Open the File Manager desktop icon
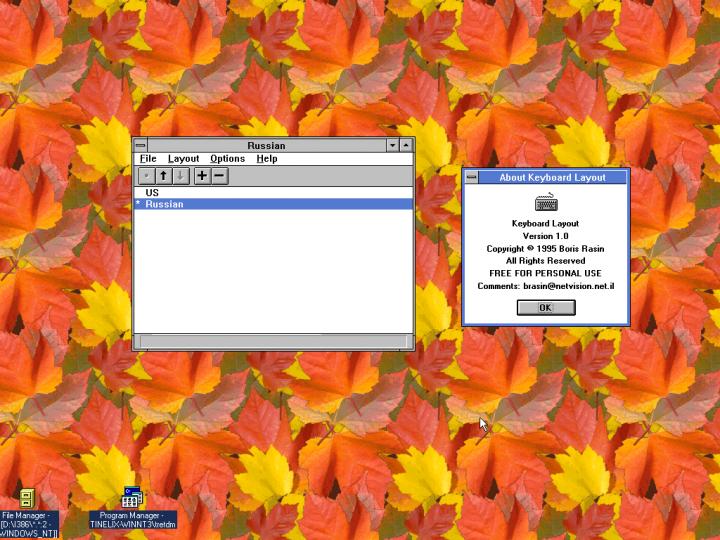 28,498
